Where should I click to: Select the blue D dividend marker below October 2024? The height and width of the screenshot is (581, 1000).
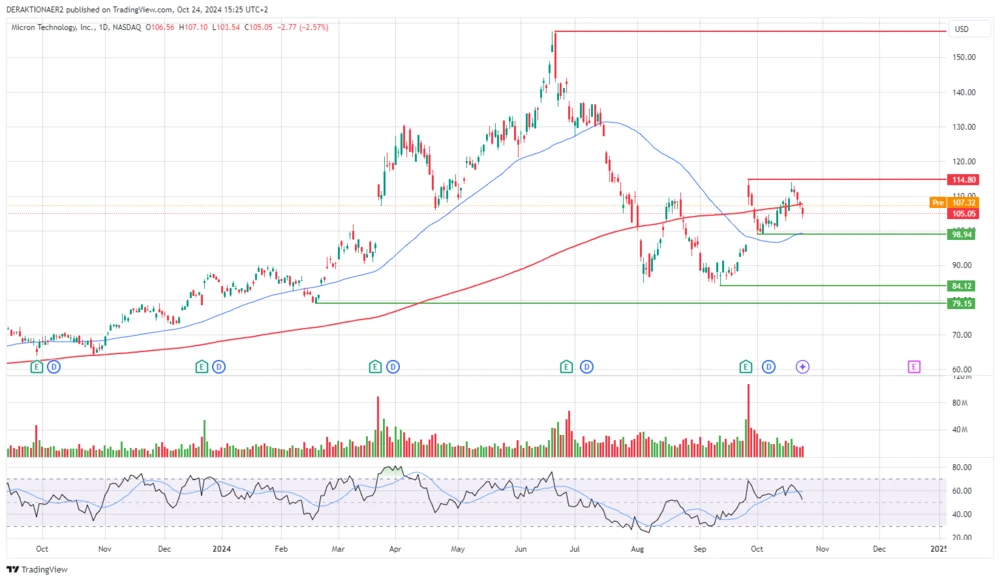pos(768,366)
